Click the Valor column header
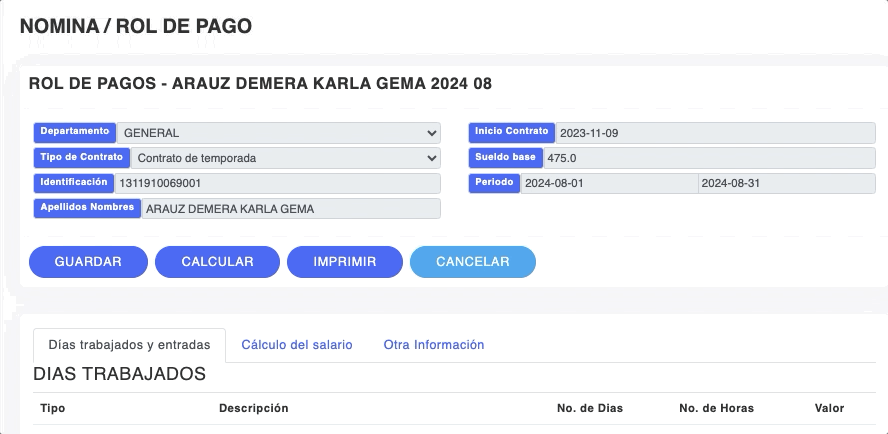888x434 pixels. (x=829, y=408)
